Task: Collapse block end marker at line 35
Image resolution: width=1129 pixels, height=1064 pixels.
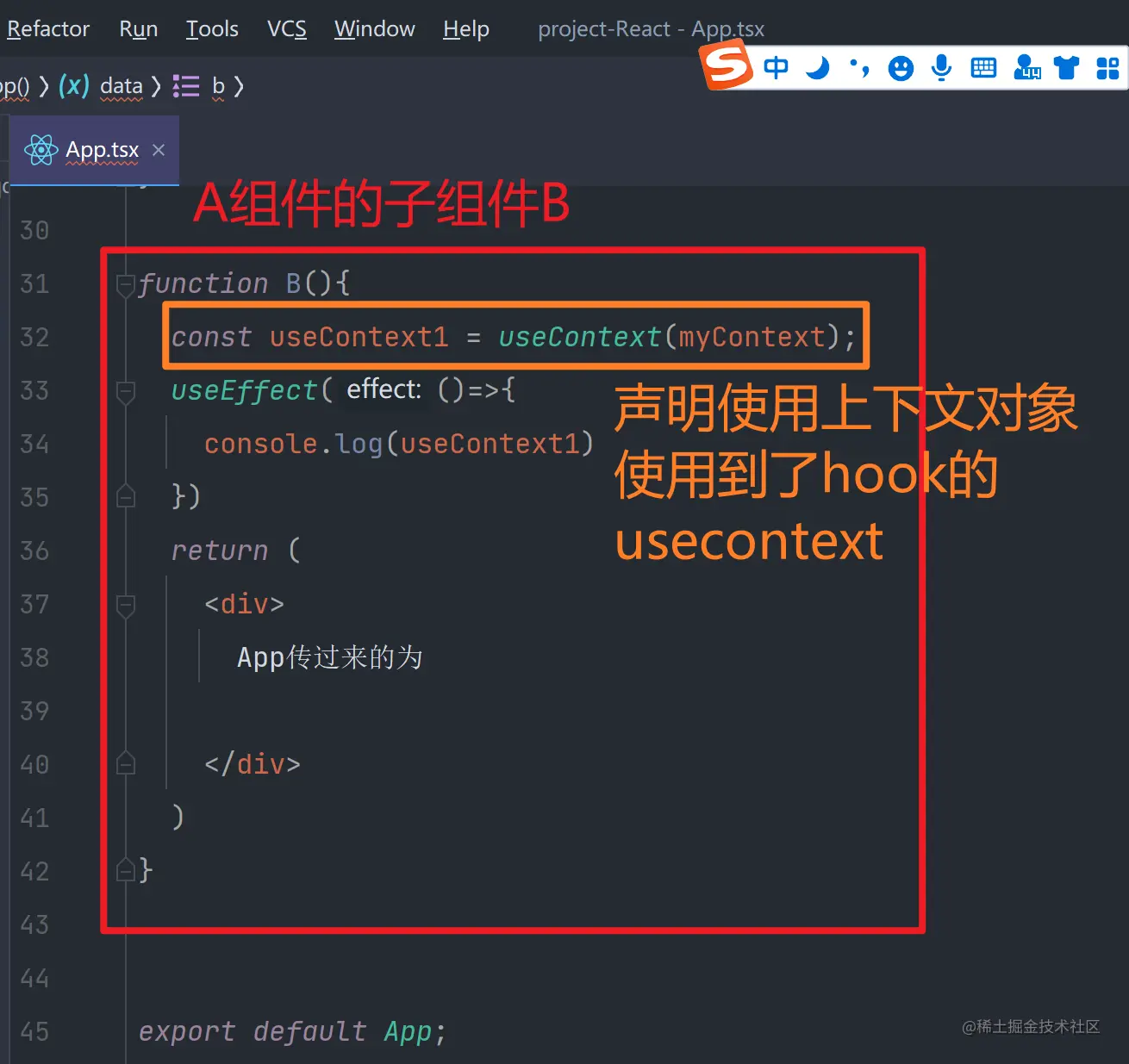Action: (x=126, y=497)
